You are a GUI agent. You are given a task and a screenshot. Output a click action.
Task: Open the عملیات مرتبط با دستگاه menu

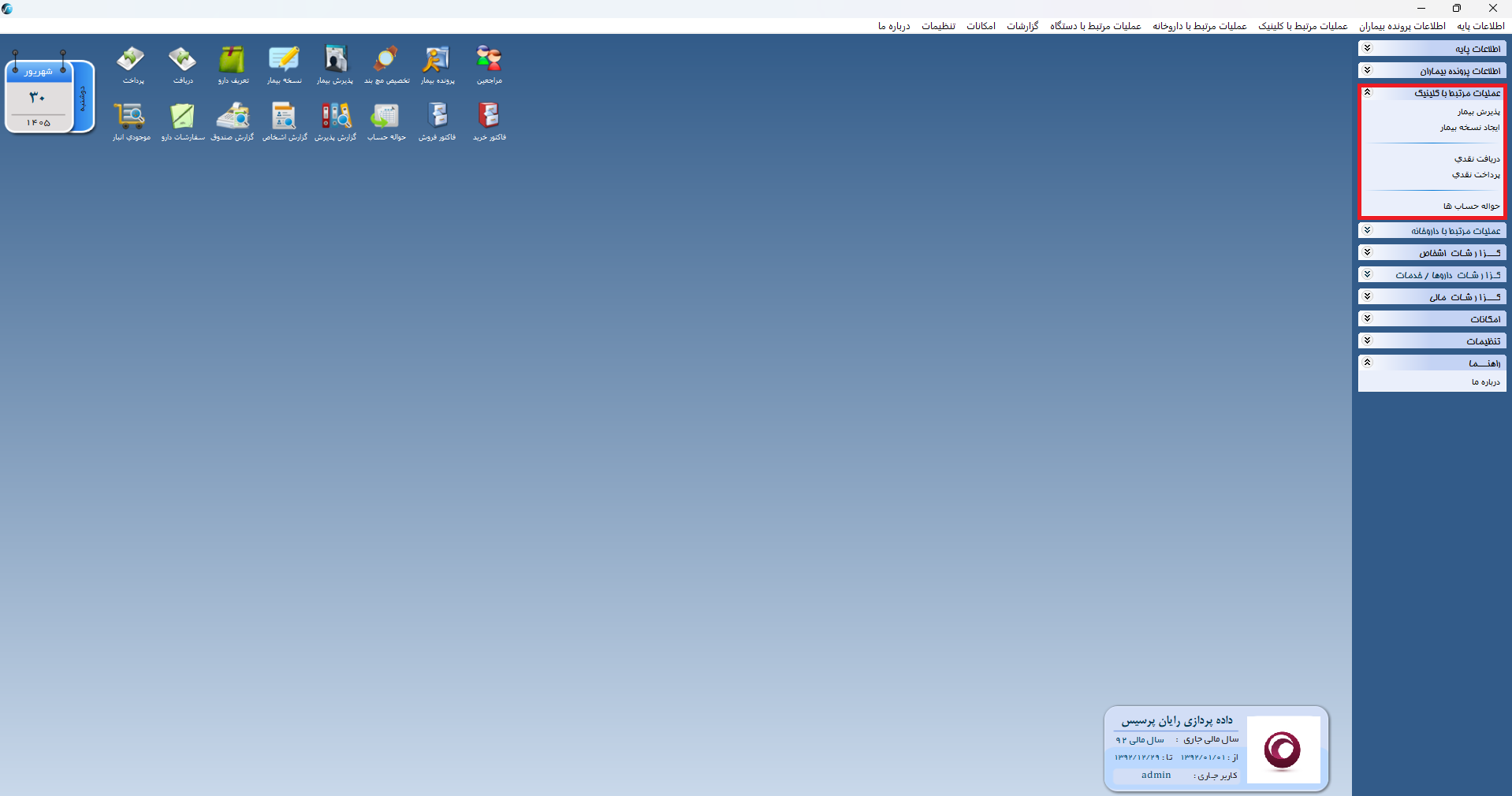(1095, 26)
